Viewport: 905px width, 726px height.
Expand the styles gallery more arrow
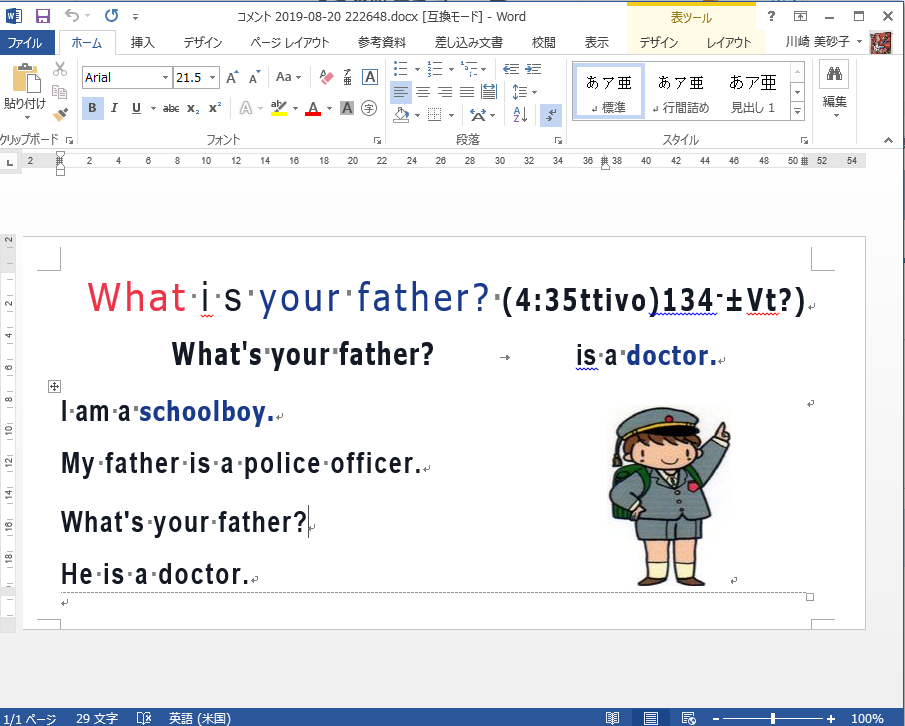pos(797,111)
